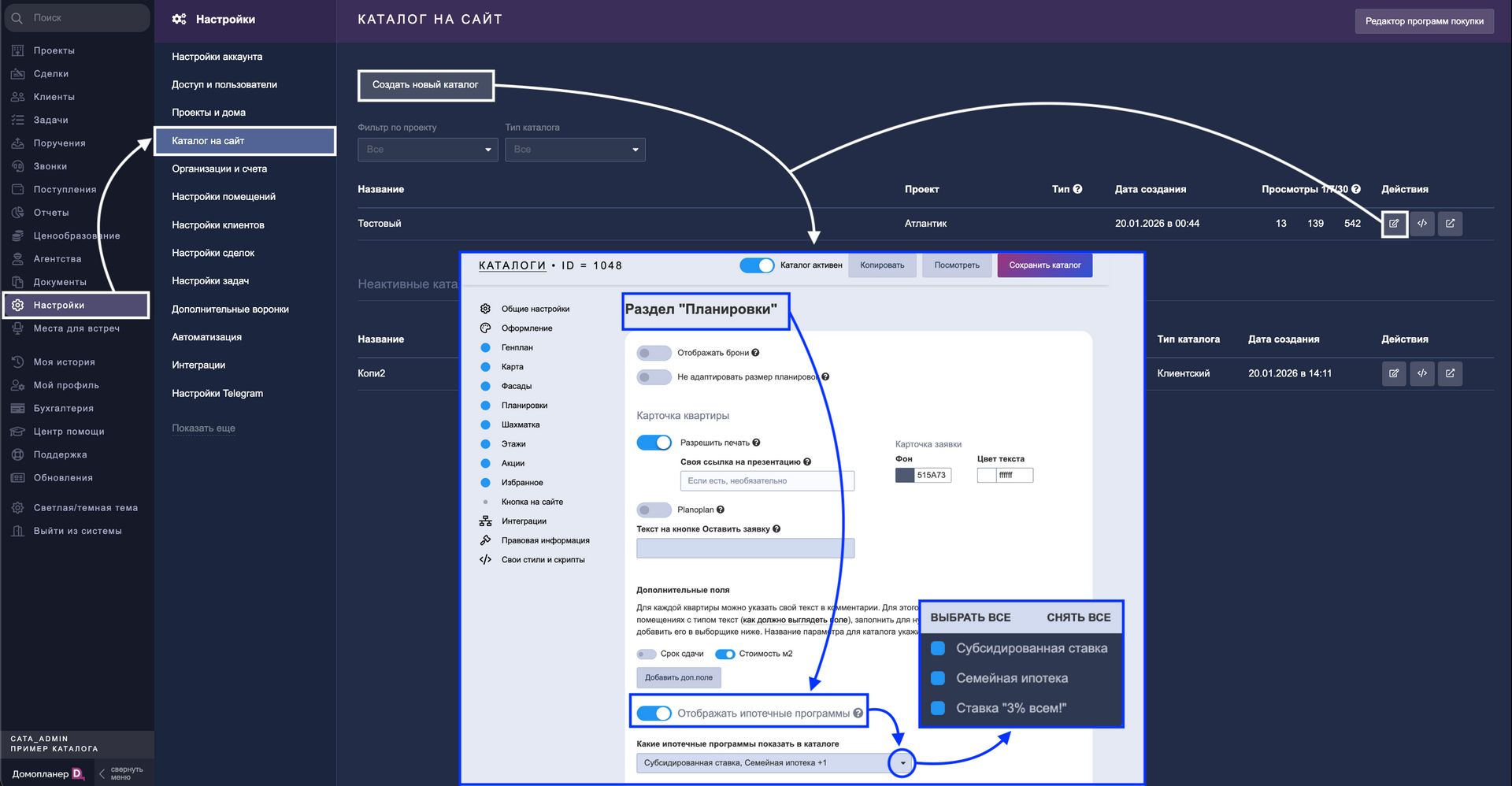
Task: Click the Поддержка lifebuoy icon
Action: click(17, 454)
